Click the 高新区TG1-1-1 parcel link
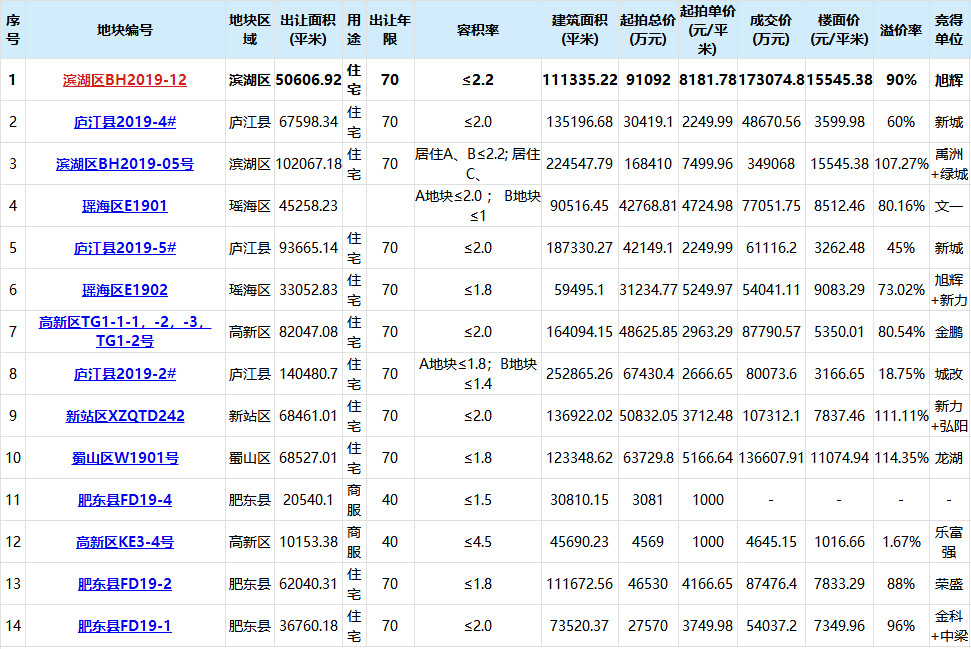 tap(124, 331)
